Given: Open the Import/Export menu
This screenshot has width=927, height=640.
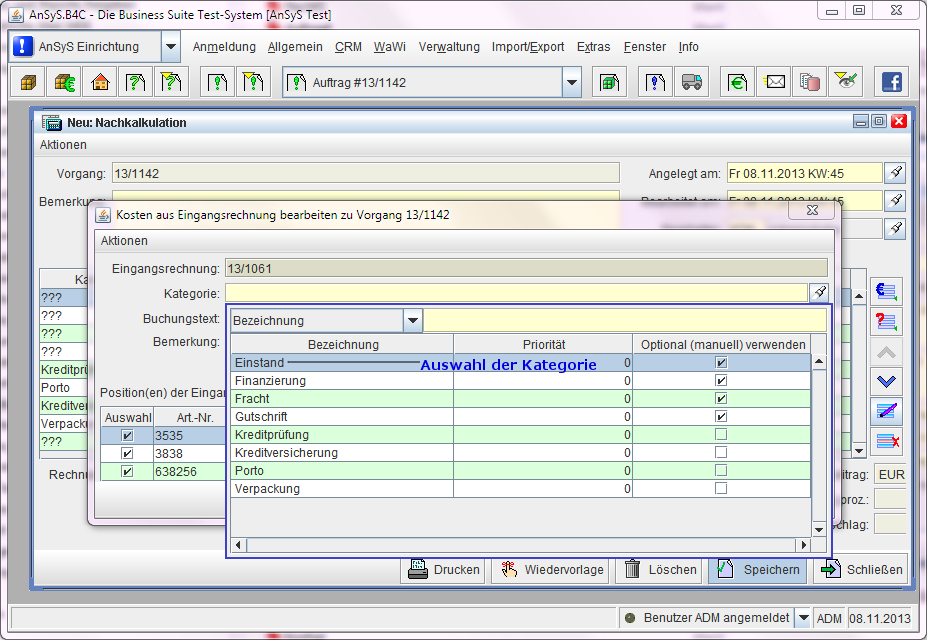Looking at the screenshot, I should [x=528, y=47].
